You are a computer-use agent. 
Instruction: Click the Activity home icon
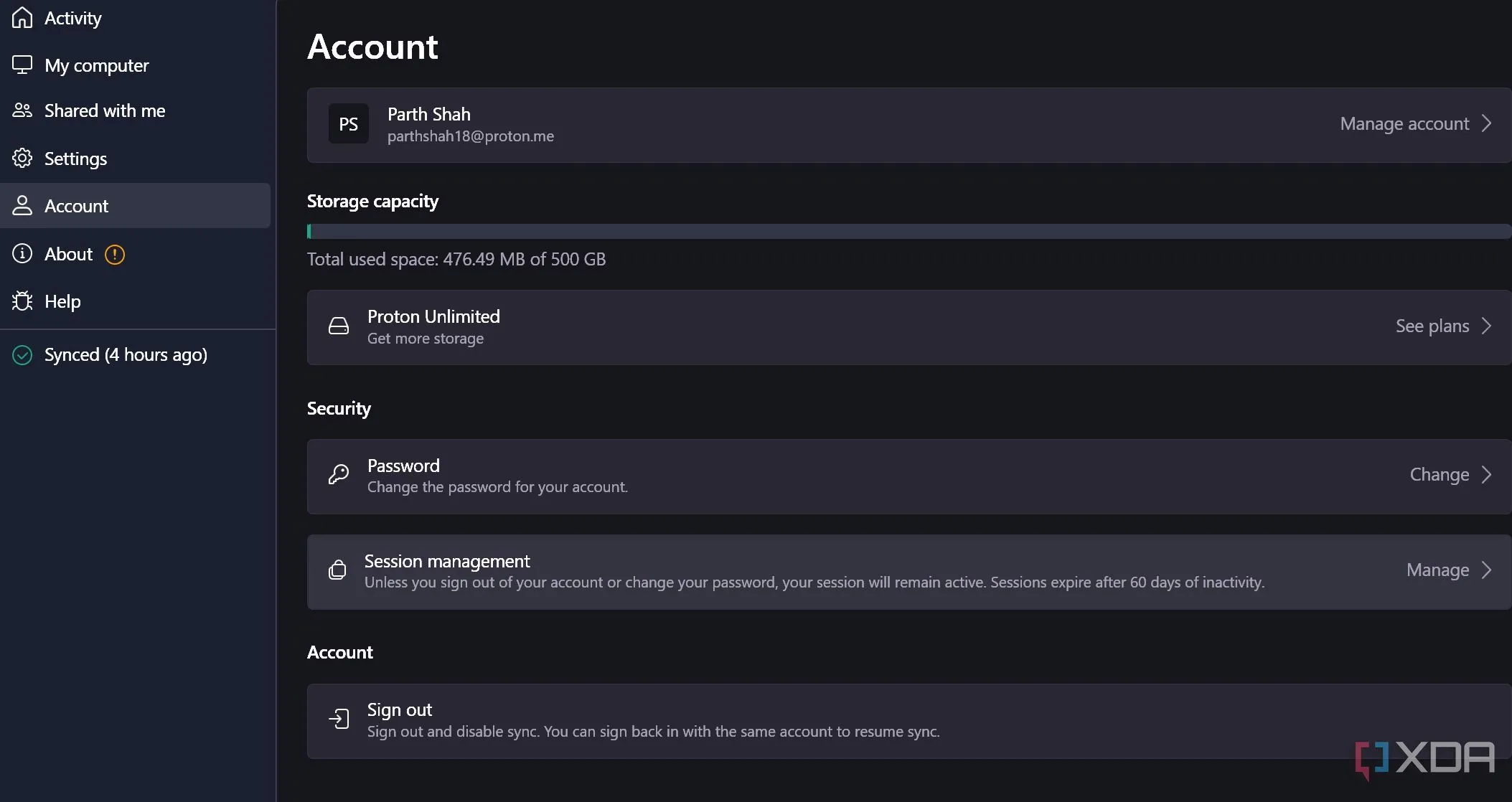click(22, 17)
